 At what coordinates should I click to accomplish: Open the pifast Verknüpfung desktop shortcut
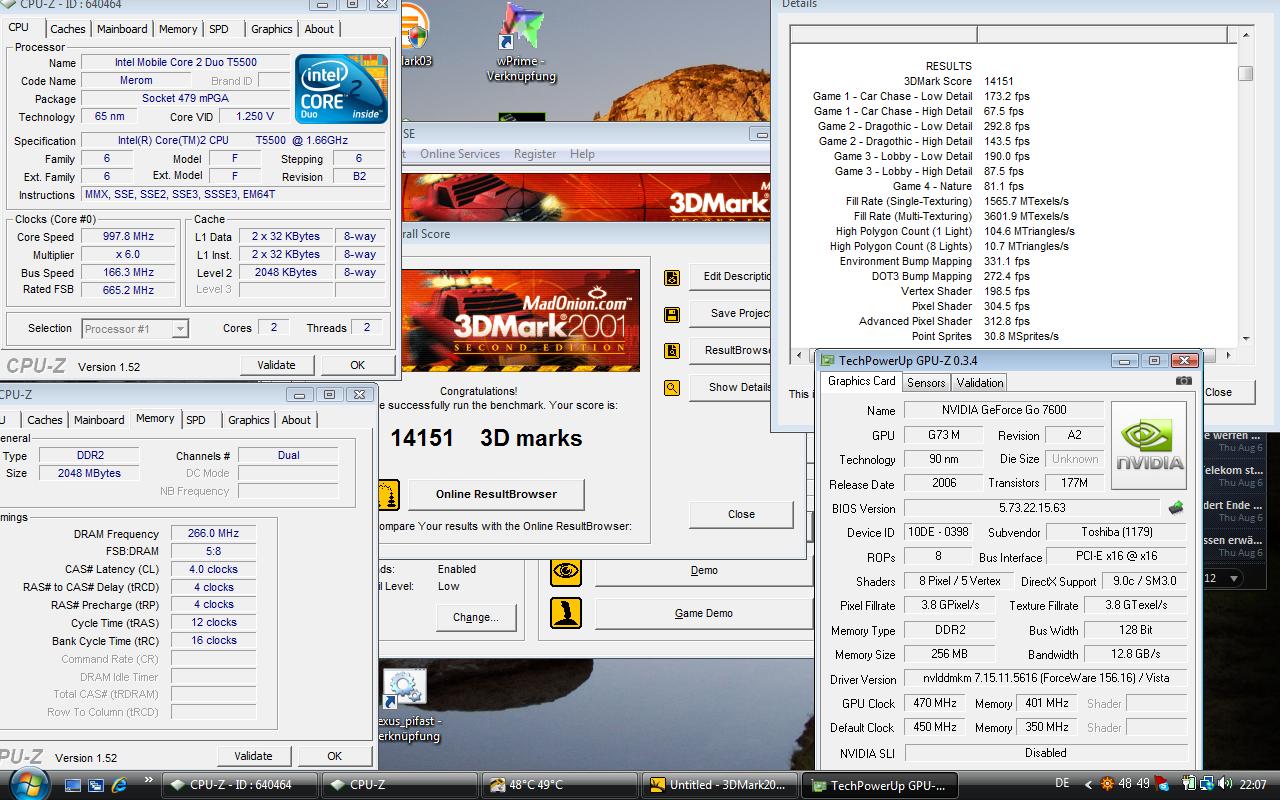tap(404, 705)
